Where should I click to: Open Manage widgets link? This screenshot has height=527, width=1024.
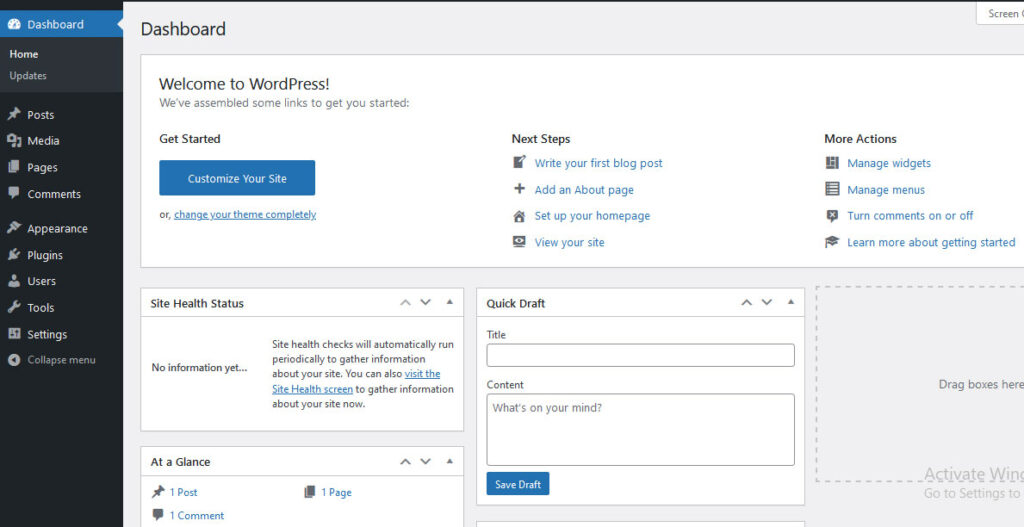click(889, 163)
